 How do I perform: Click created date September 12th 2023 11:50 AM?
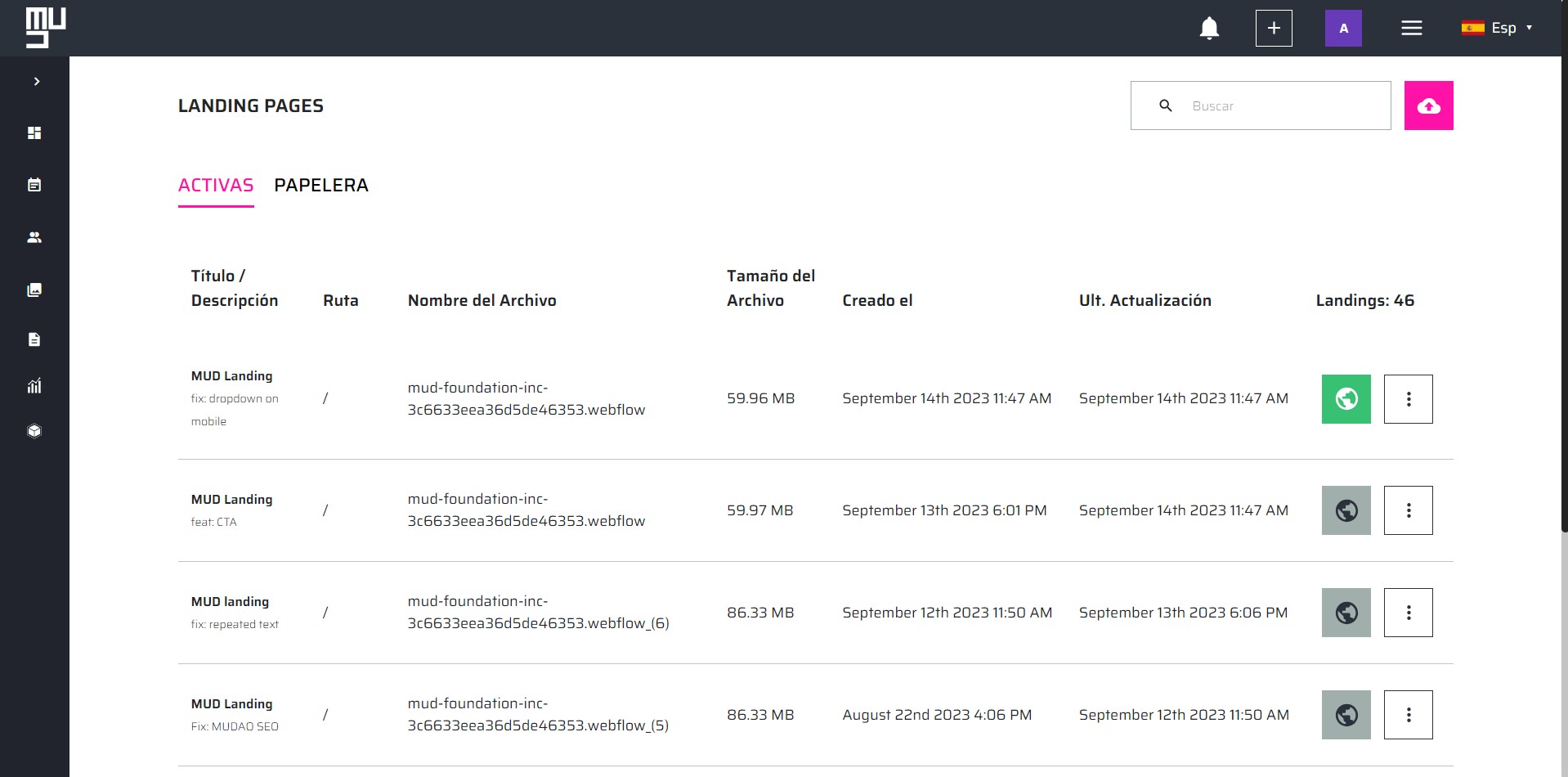[948, 613]
